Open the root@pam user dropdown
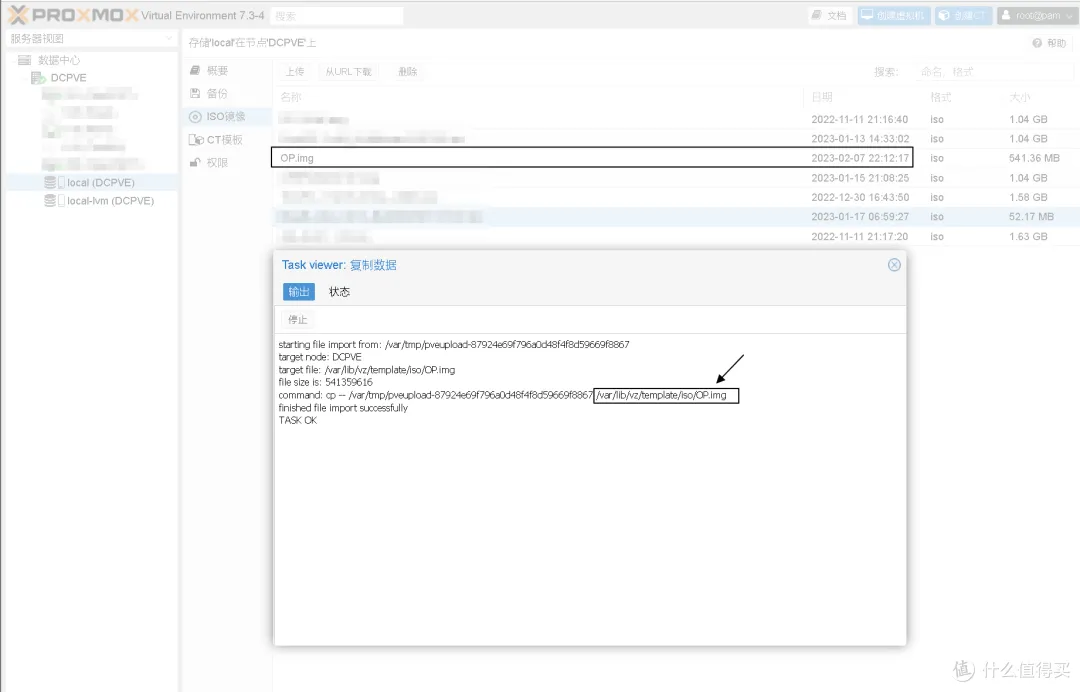The height and width of the screenshot is (692, 1080). point(1036,16)
